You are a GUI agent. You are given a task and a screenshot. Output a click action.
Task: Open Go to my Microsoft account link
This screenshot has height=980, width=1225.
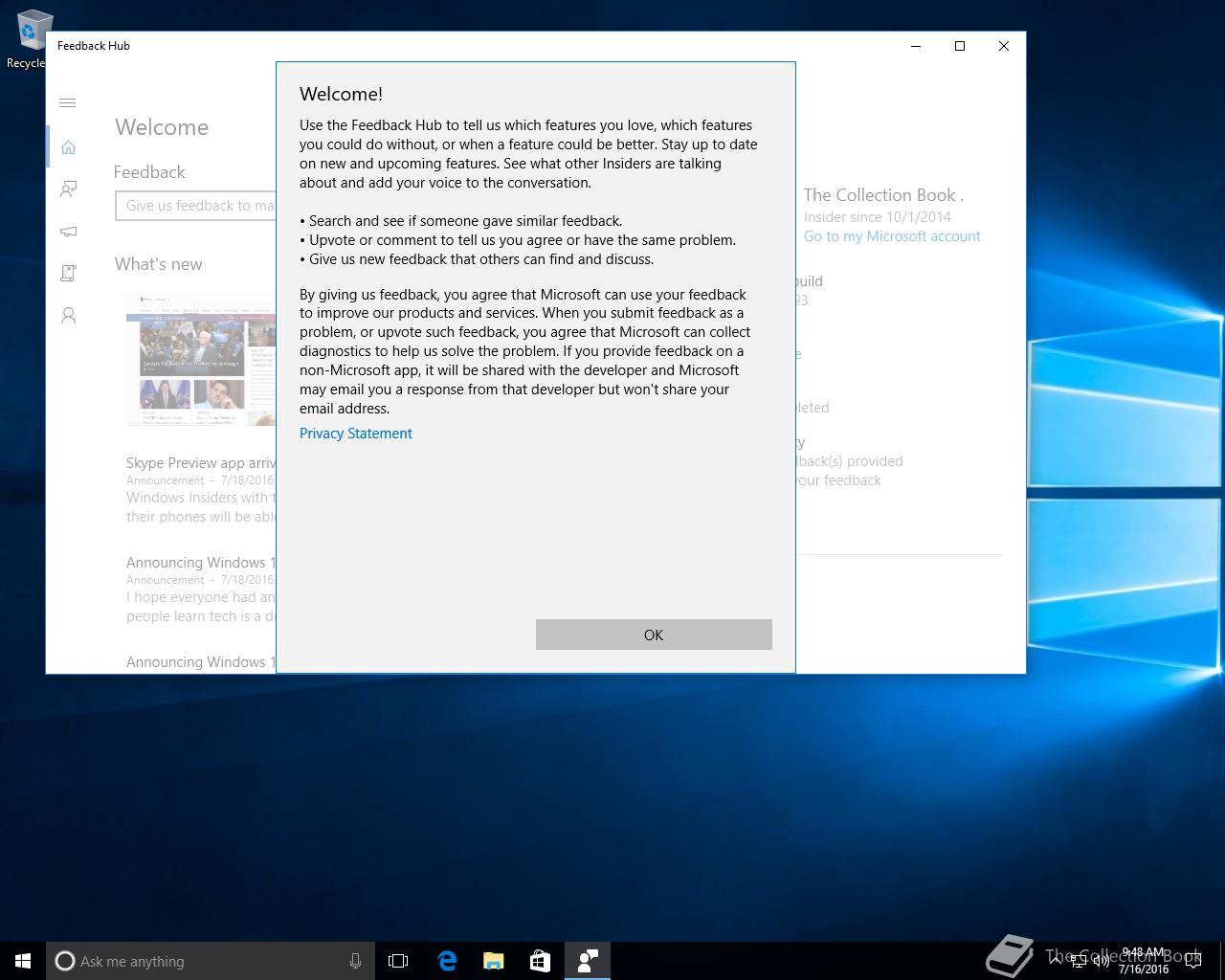coord(892,236)
